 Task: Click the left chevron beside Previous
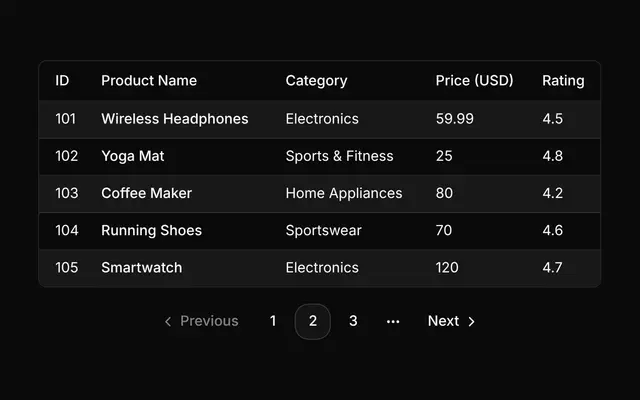coord(168,322)
